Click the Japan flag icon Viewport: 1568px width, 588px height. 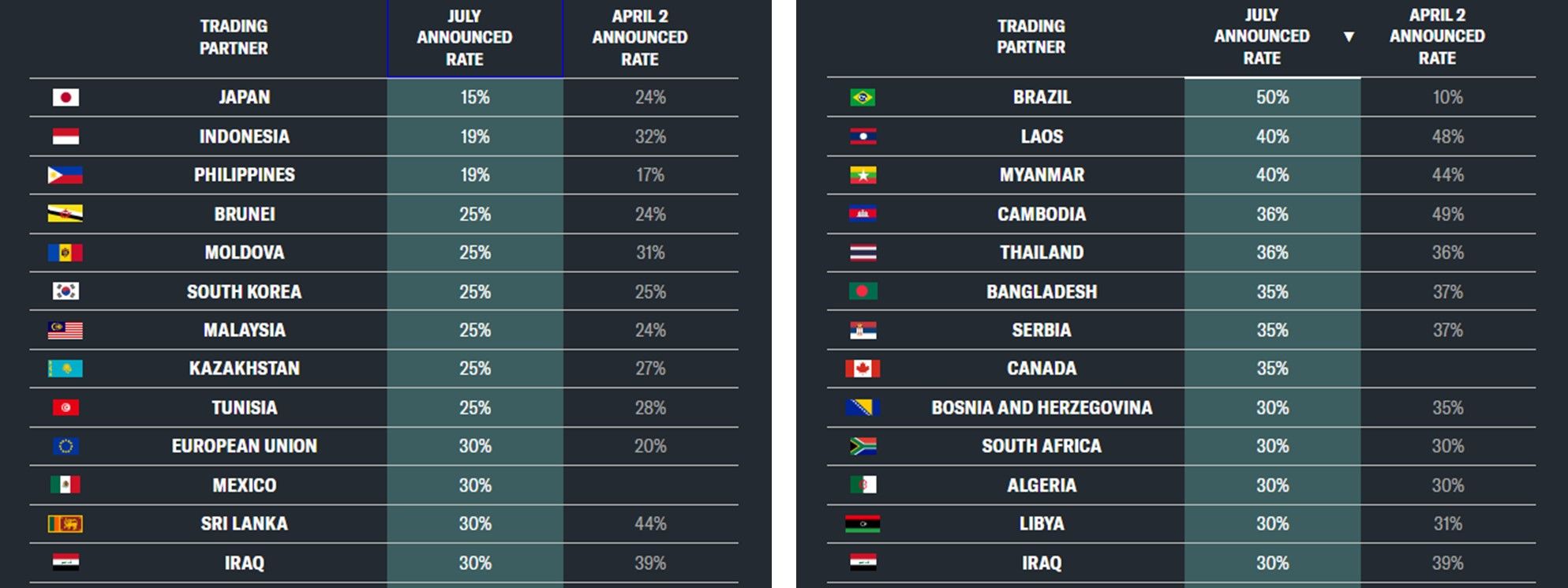click(65, 97)
